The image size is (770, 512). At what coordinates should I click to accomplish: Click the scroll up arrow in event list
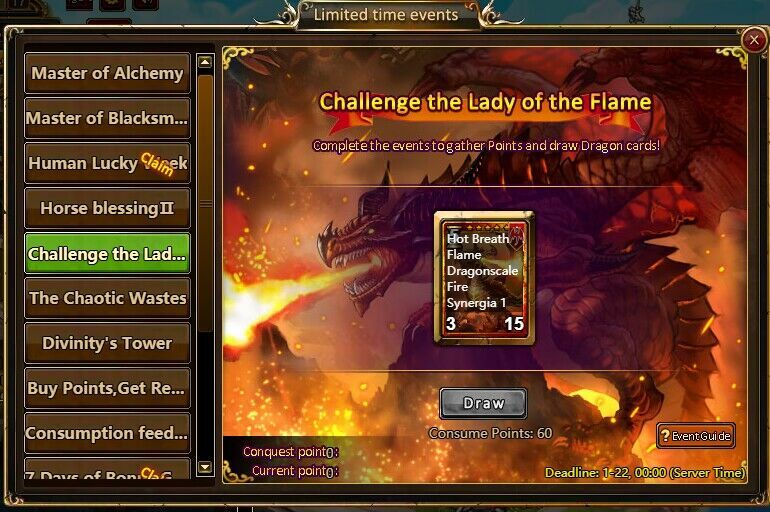coord(205,62)
